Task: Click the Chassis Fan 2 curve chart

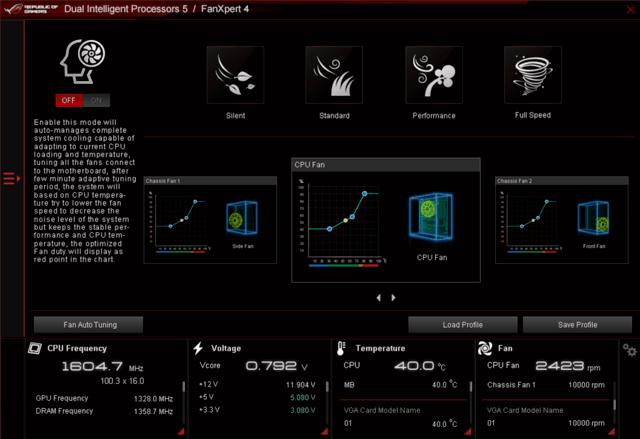Action: (531, 222)
